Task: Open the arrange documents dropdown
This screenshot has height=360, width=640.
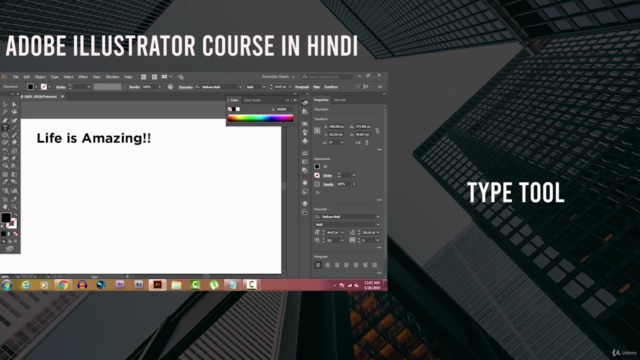Action: click(167, 77)
